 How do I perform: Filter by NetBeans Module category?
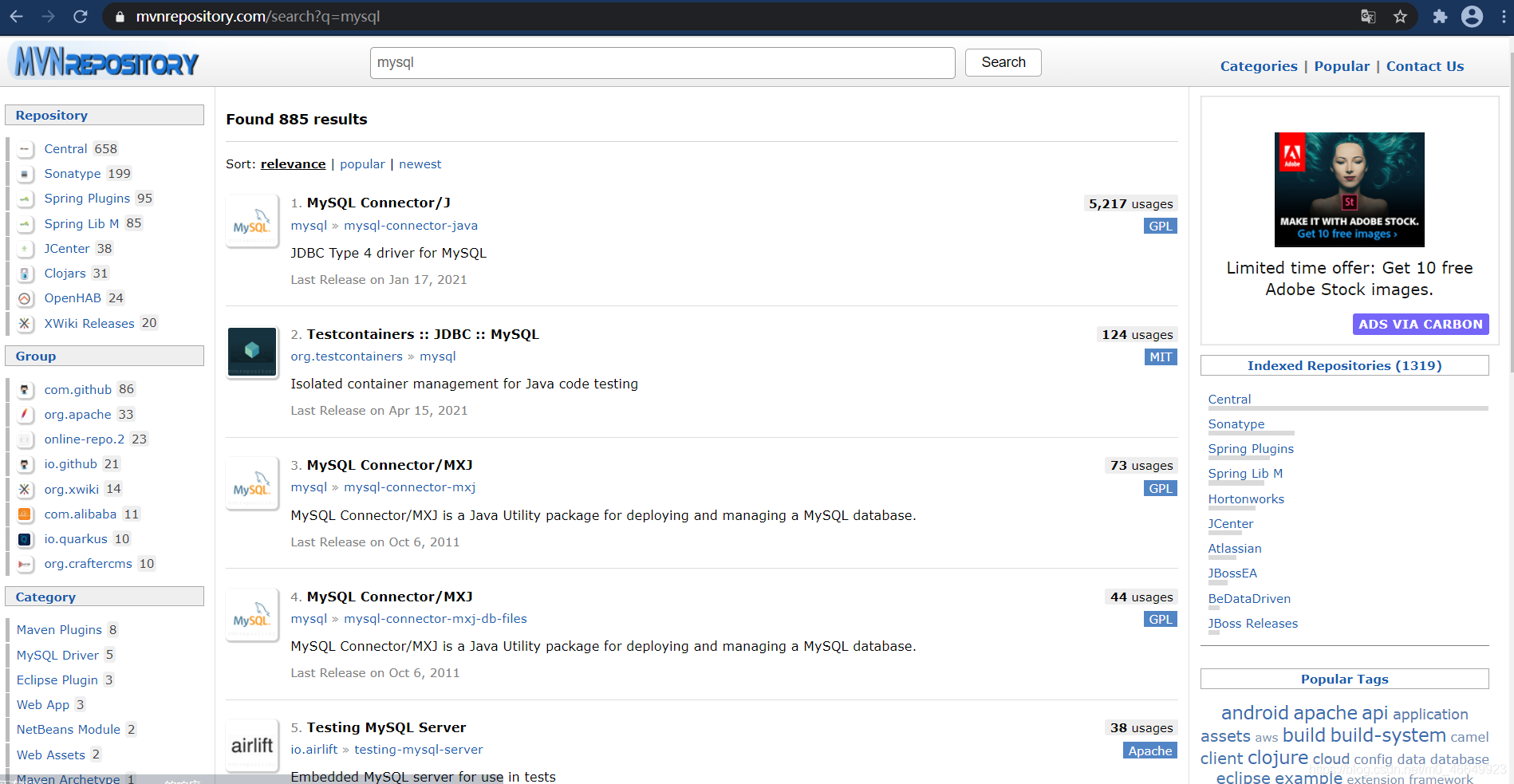69,730
